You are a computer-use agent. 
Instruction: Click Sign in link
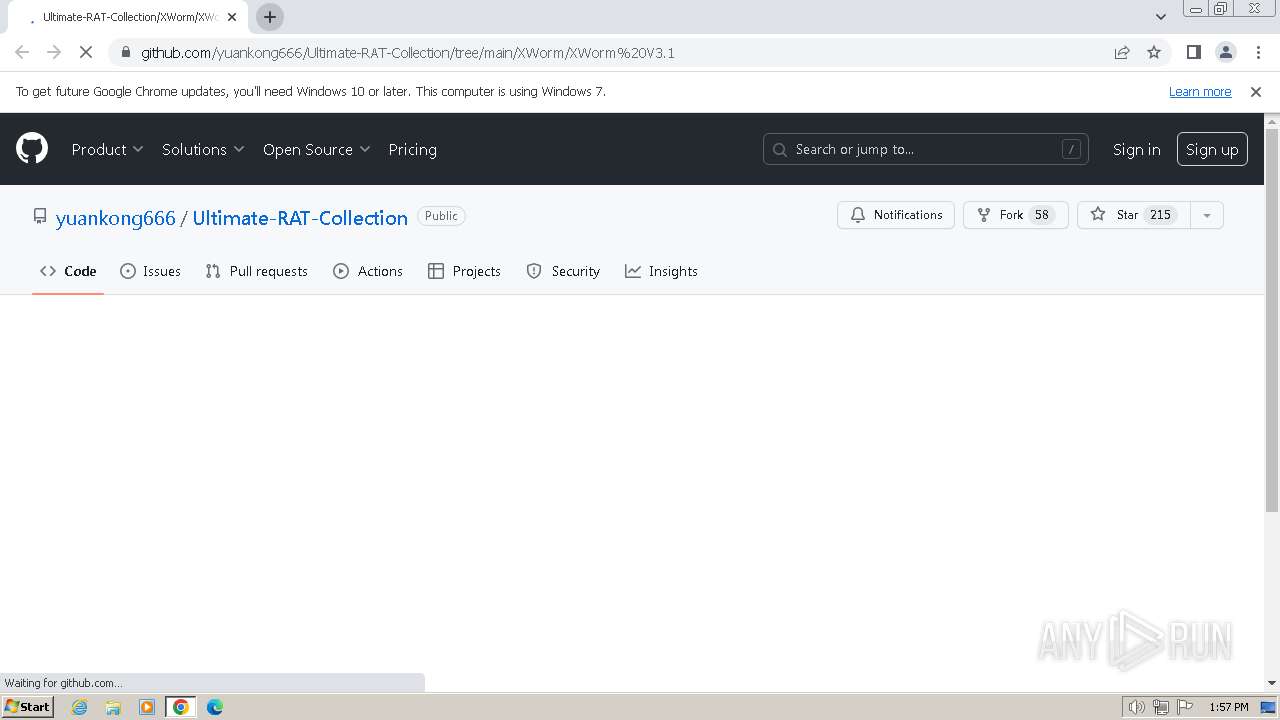tap(1136, 149)
